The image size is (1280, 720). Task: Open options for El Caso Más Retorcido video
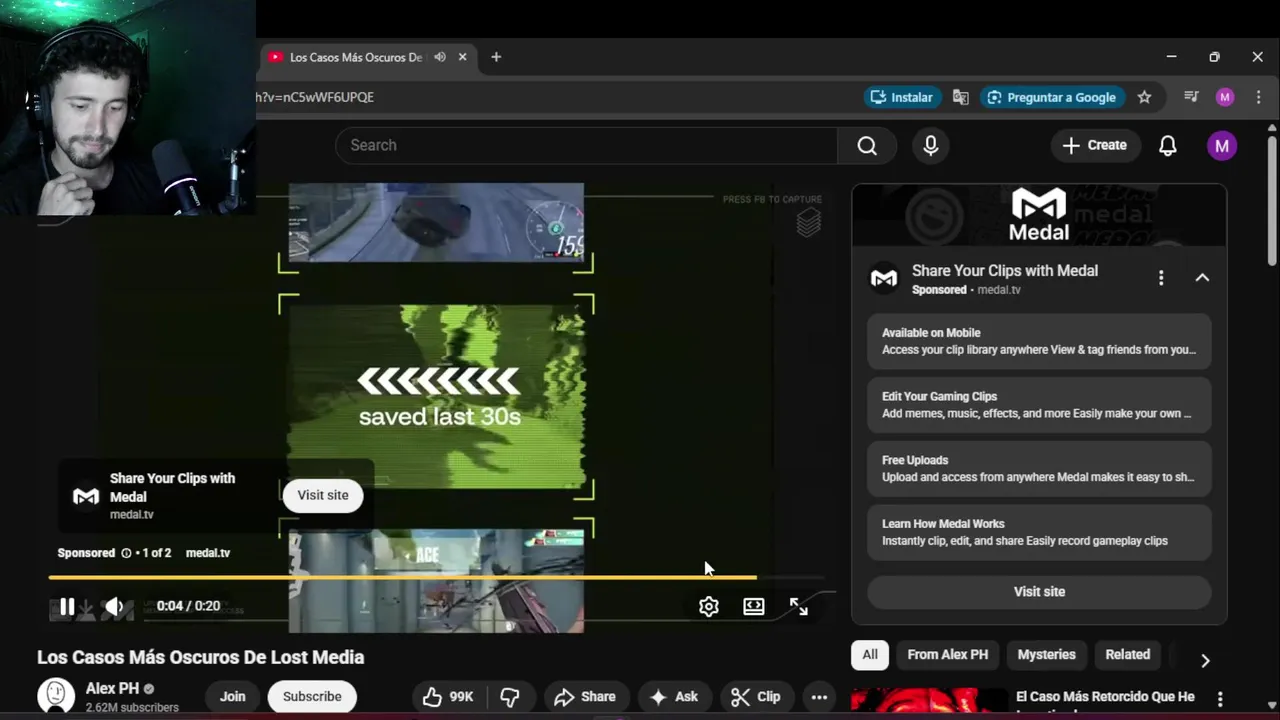click(1220, 698)
